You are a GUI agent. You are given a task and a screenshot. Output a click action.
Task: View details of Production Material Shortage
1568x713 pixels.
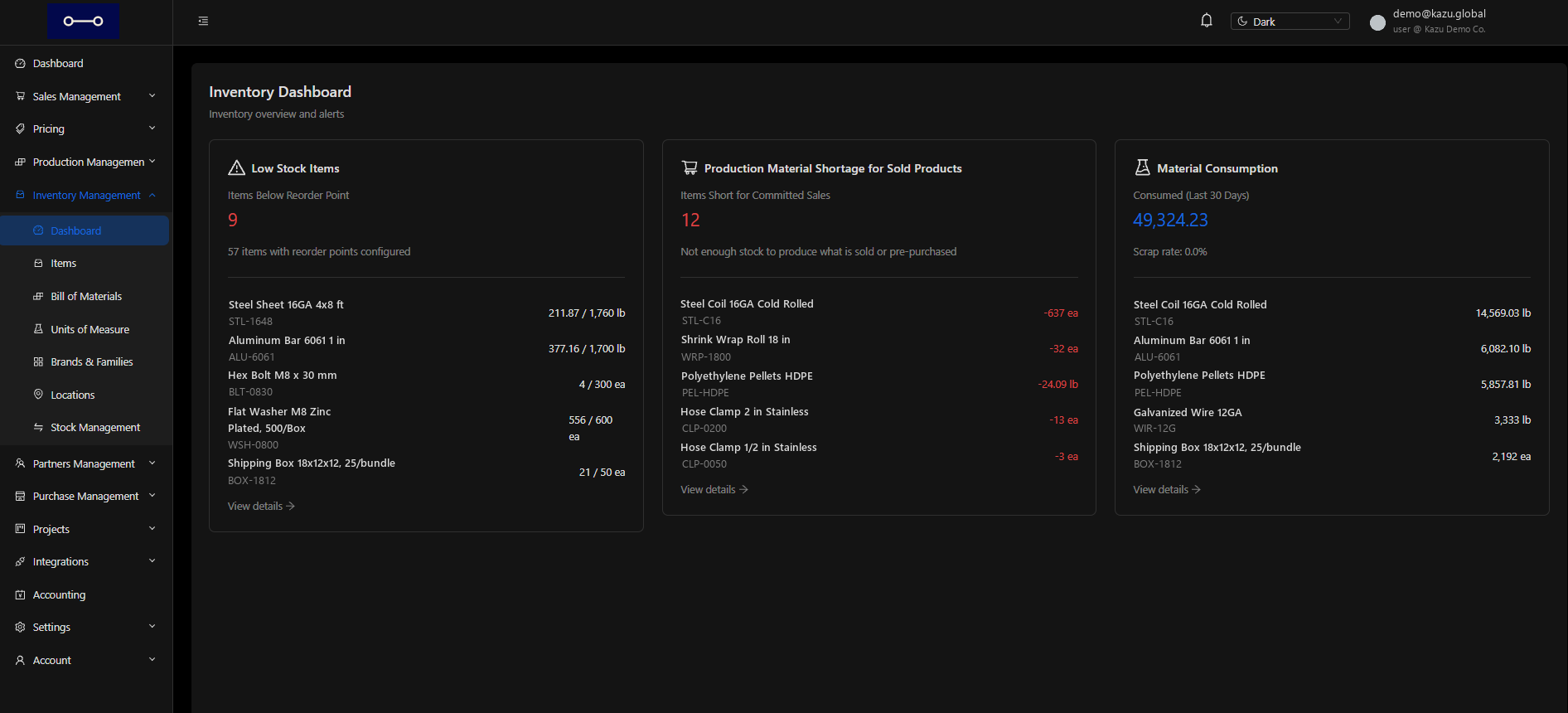[x=714, y=489]
